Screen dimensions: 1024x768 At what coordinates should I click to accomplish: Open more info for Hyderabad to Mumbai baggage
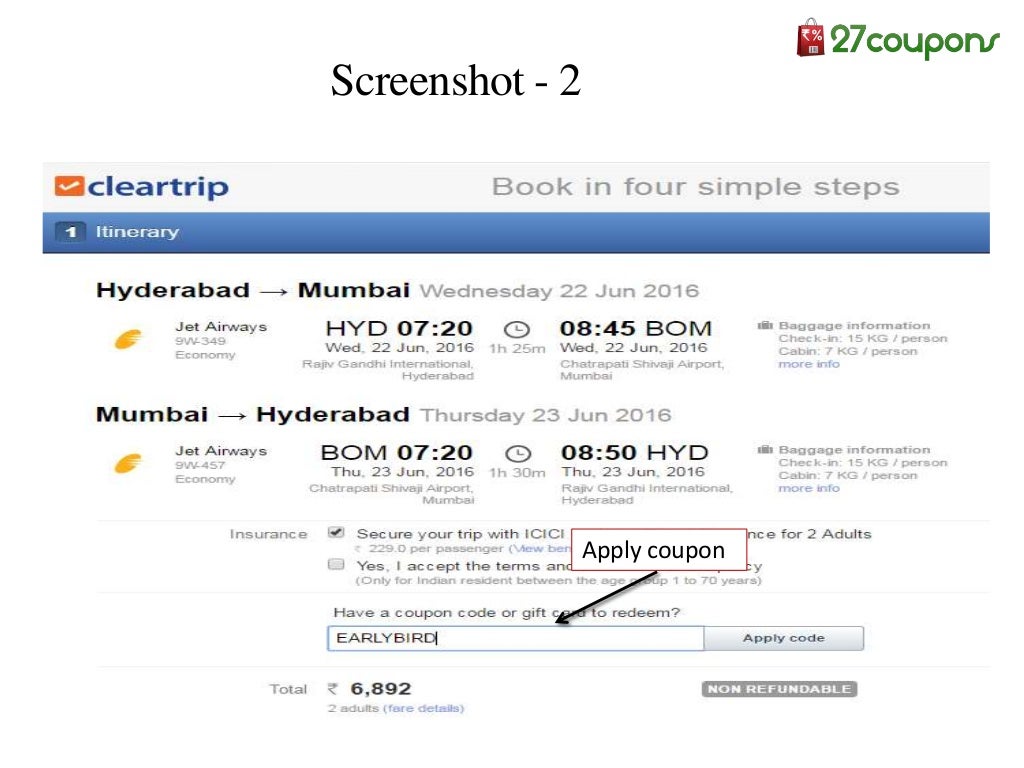click(808, 364)
